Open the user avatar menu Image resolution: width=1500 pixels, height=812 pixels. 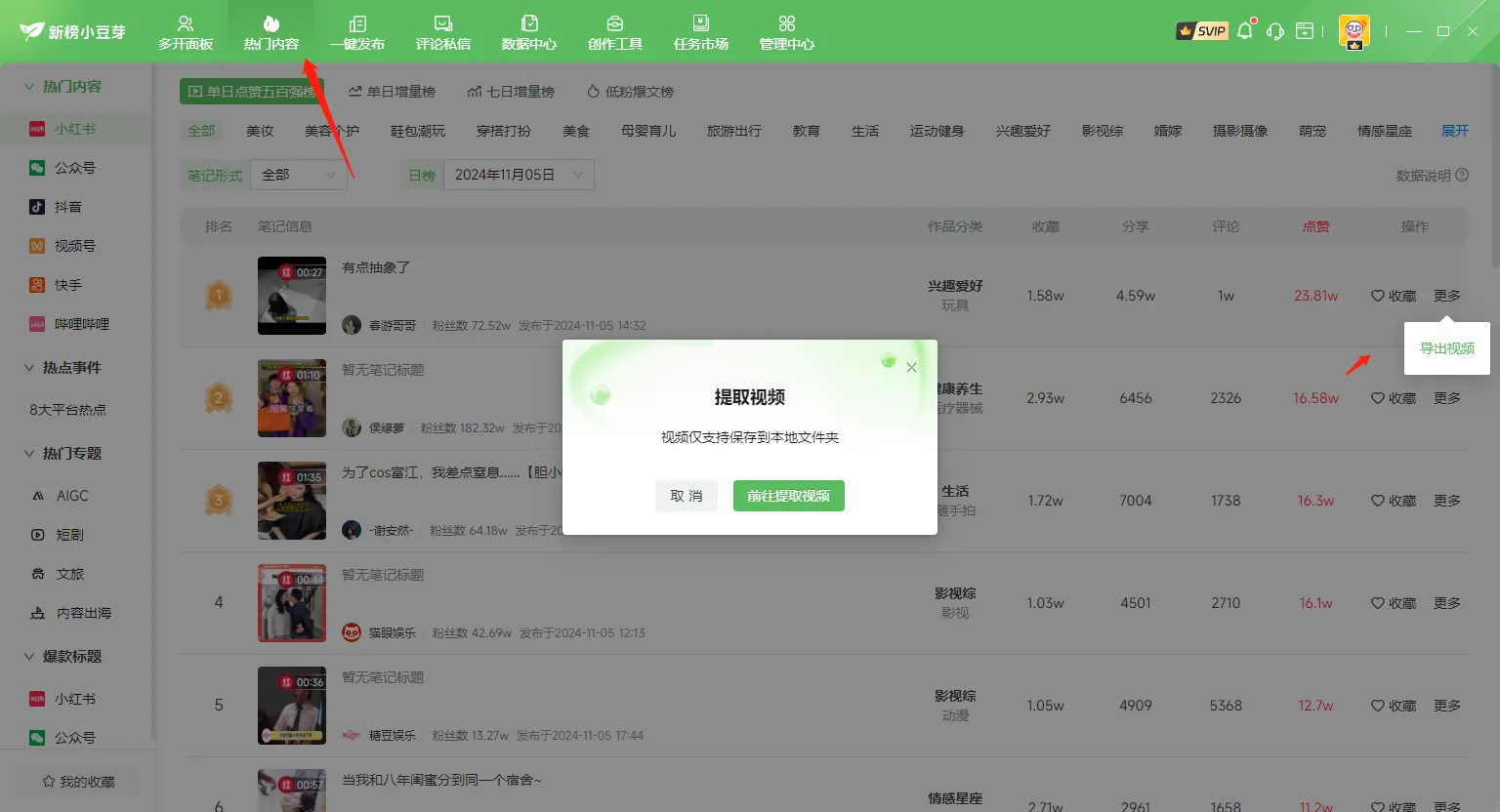[x=1354, y=31]
